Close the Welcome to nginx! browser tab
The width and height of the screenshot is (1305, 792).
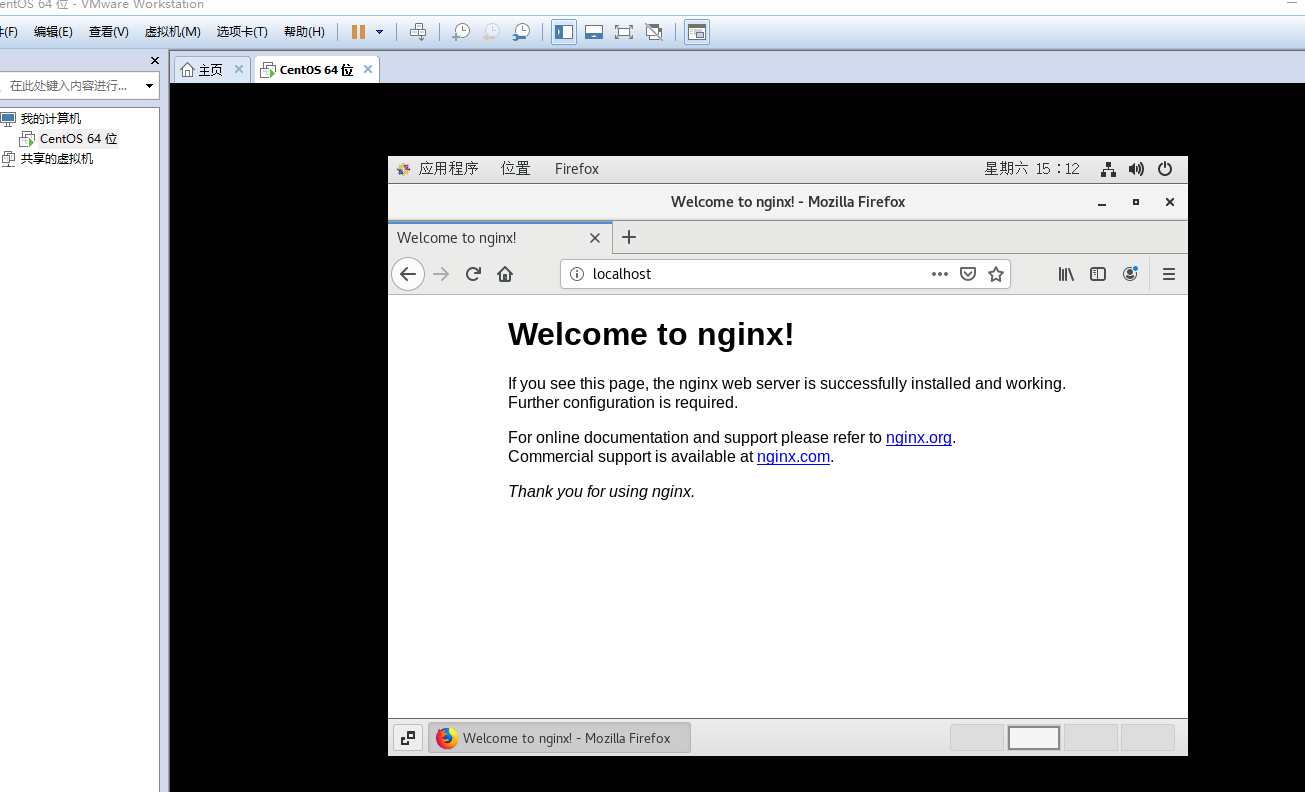pos(595,238)
